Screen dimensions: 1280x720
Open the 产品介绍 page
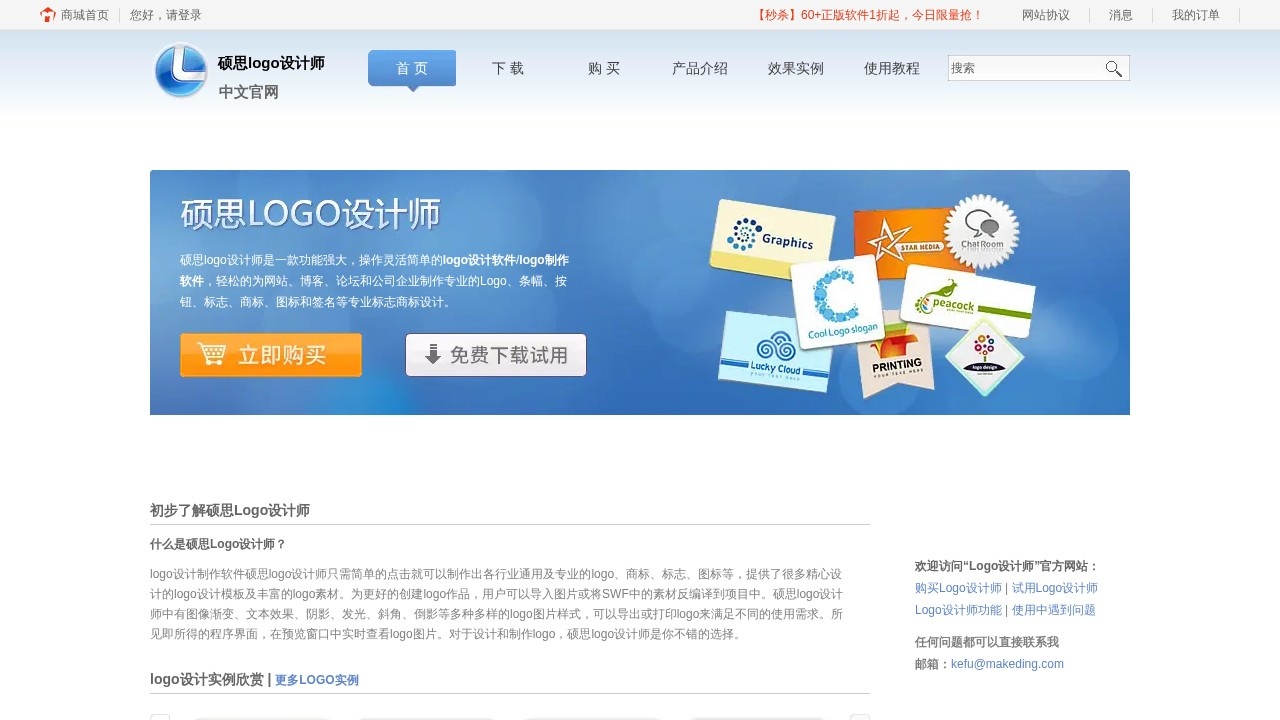click(698, 68)
